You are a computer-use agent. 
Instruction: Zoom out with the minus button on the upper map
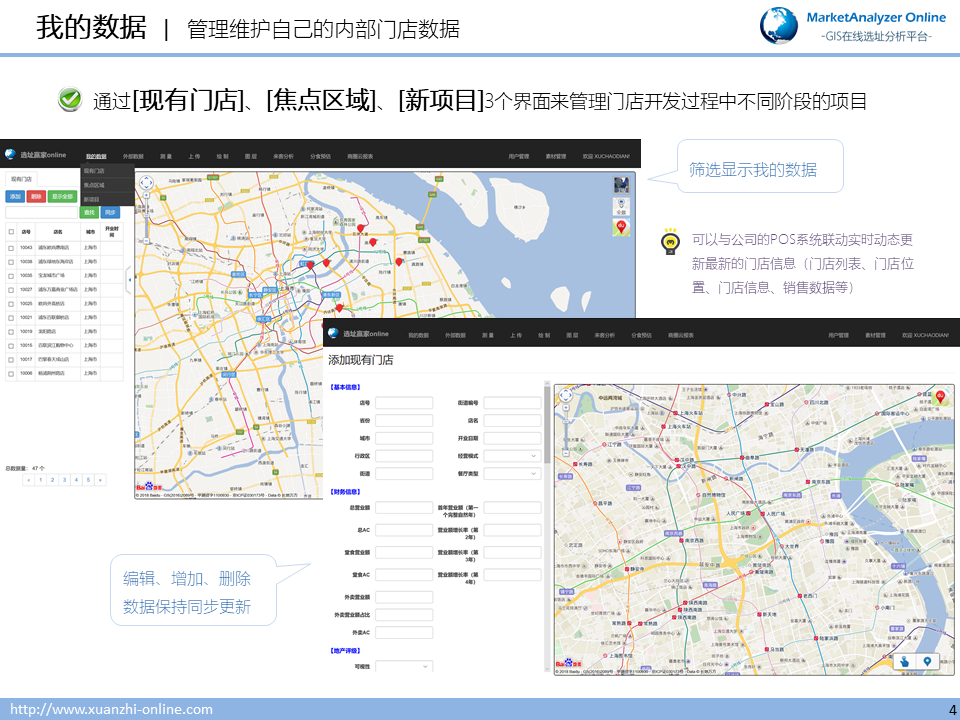tap(146, 241)
